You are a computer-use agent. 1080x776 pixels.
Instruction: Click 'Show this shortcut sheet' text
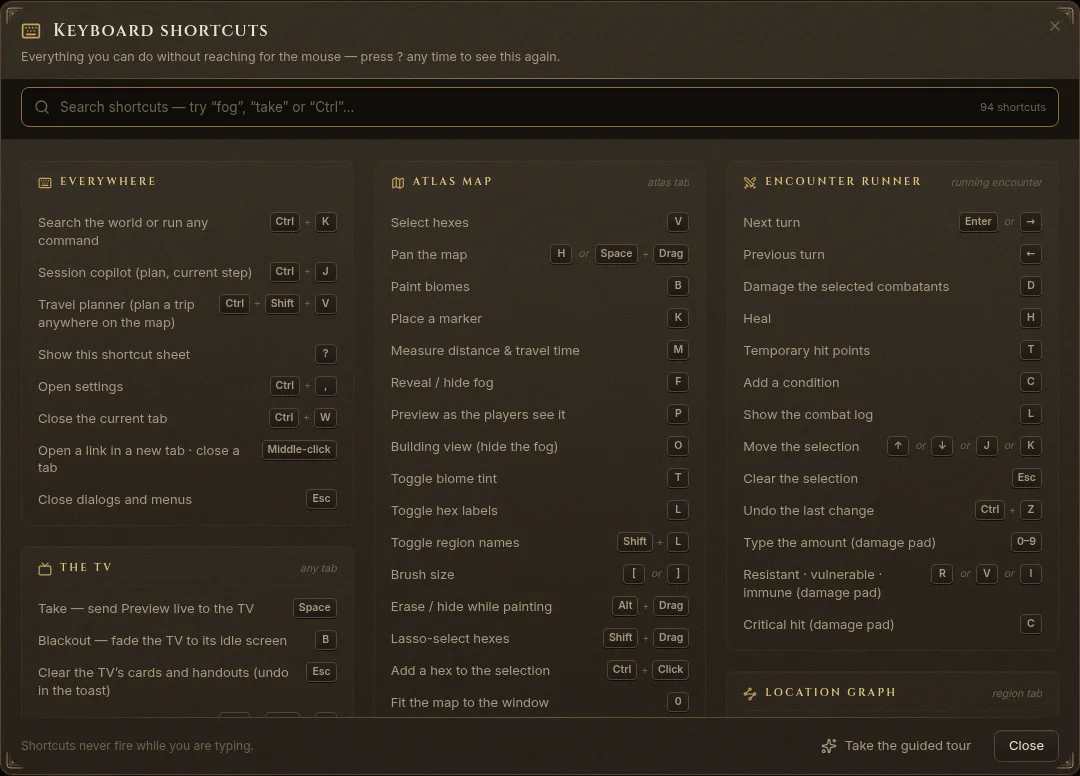pos(114,355)
